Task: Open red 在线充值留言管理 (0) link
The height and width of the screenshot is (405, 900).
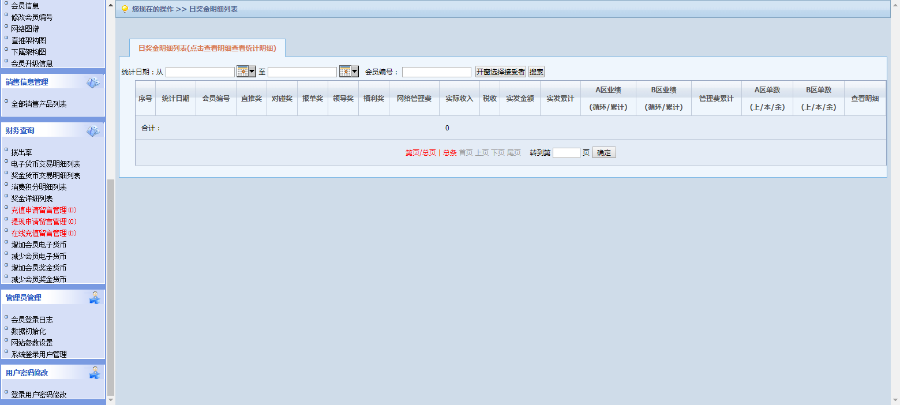Action: [x=44, y=233]
